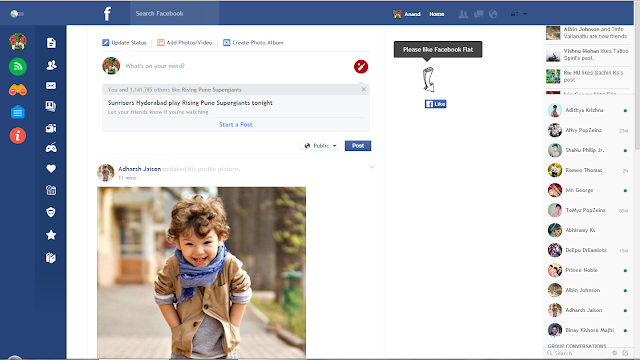This screenshot has height=360, width=640.
Task: Open the Public audience dropdown
Action: click(x=321, y=146)
